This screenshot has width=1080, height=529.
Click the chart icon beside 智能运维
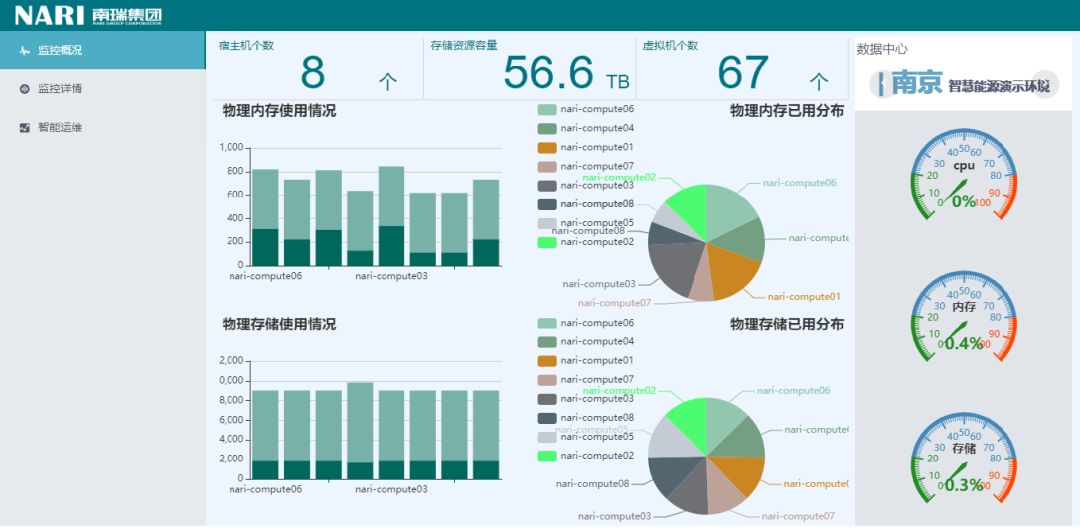(x=25, y=127)
